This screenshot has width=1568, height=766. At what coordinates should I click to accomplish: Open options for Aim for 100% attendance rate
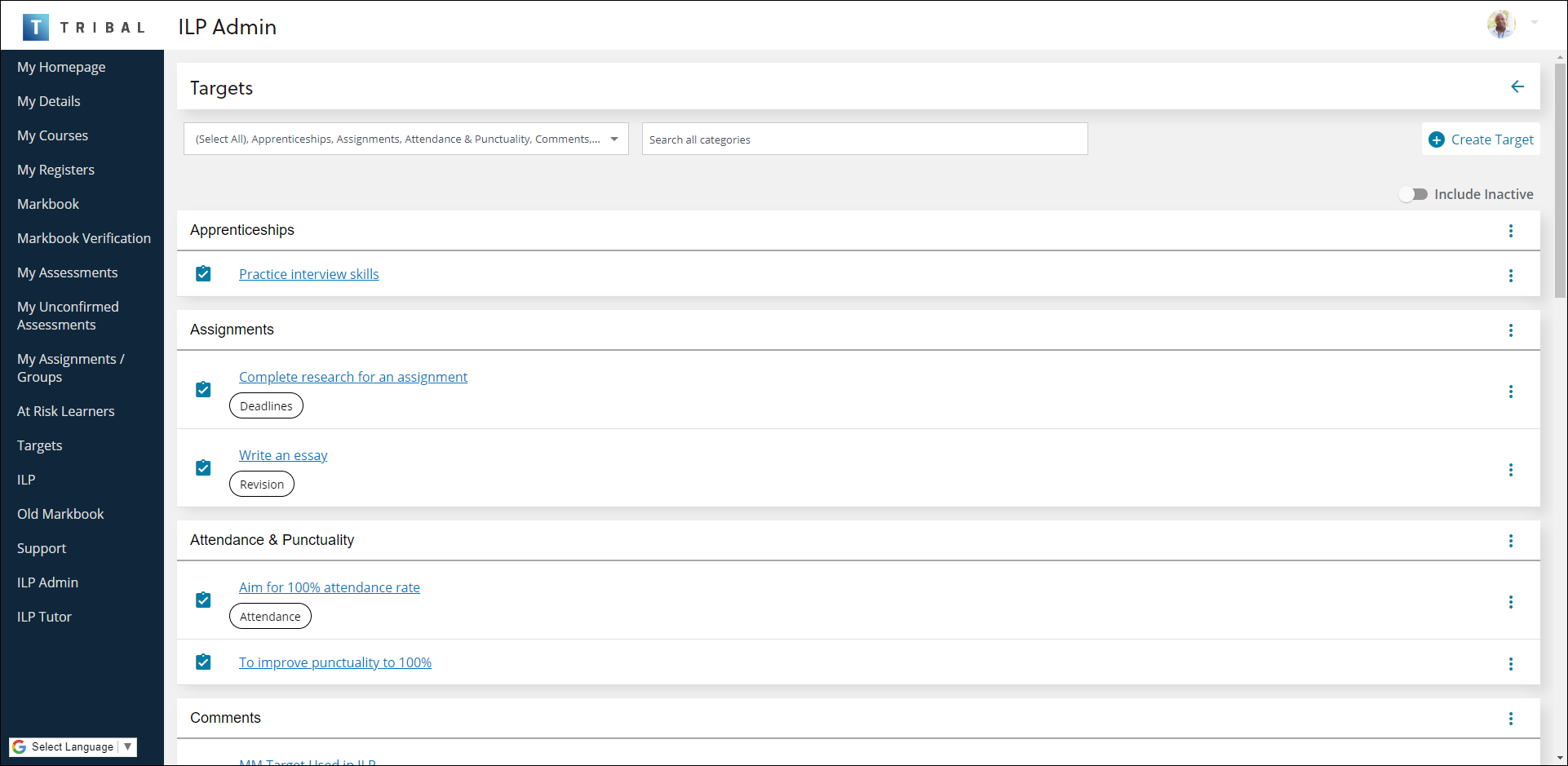coord(1511,602)
